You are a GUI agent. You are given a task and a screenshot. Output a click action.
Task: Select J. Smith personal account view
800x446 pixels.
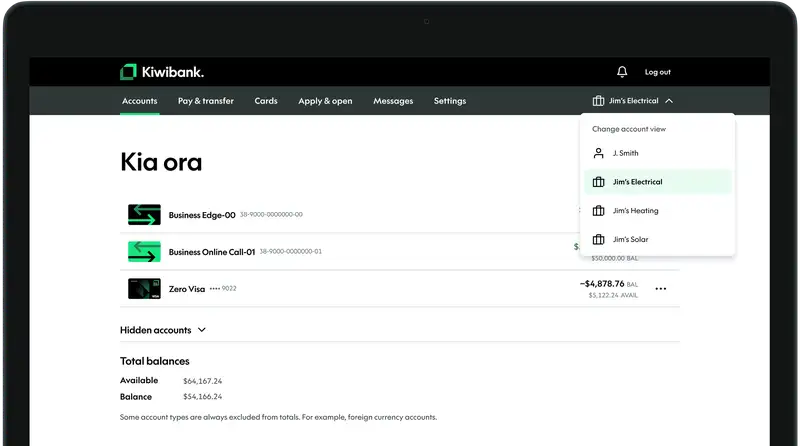tap(658, 153)
